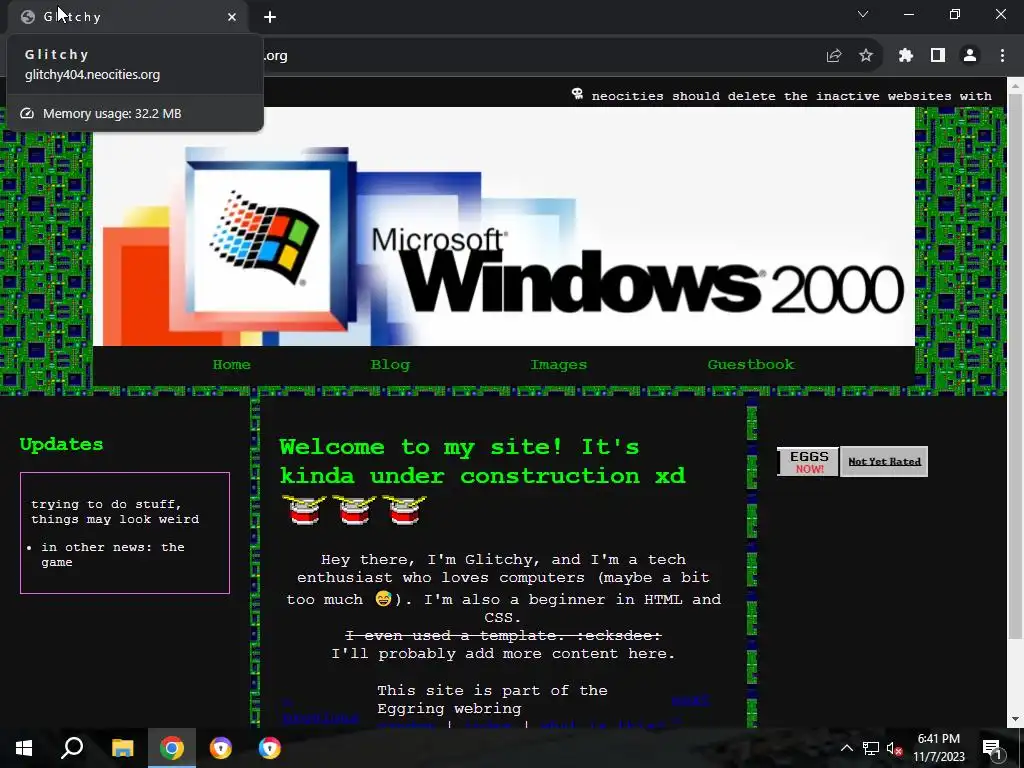1024x768 pixels.
Task: Open the Chrome three-dot menu
Action: click(x=1002, y=56)
